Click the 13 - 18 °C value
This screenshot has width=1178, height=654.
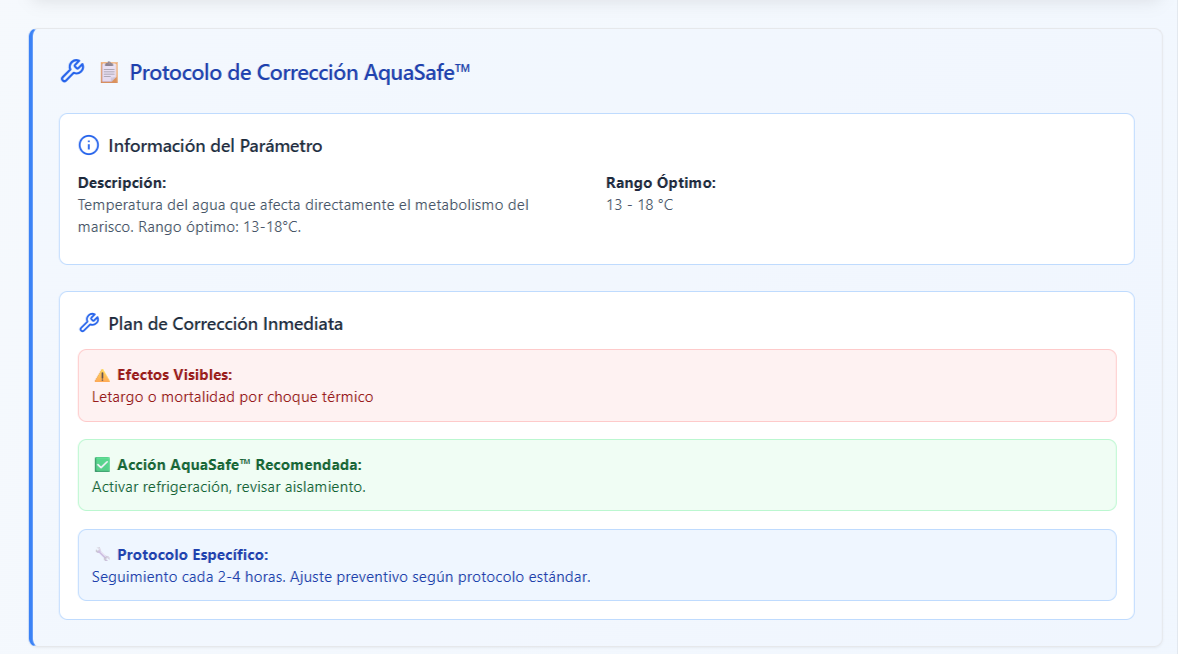pyautogui.click(x=640, y=205)
